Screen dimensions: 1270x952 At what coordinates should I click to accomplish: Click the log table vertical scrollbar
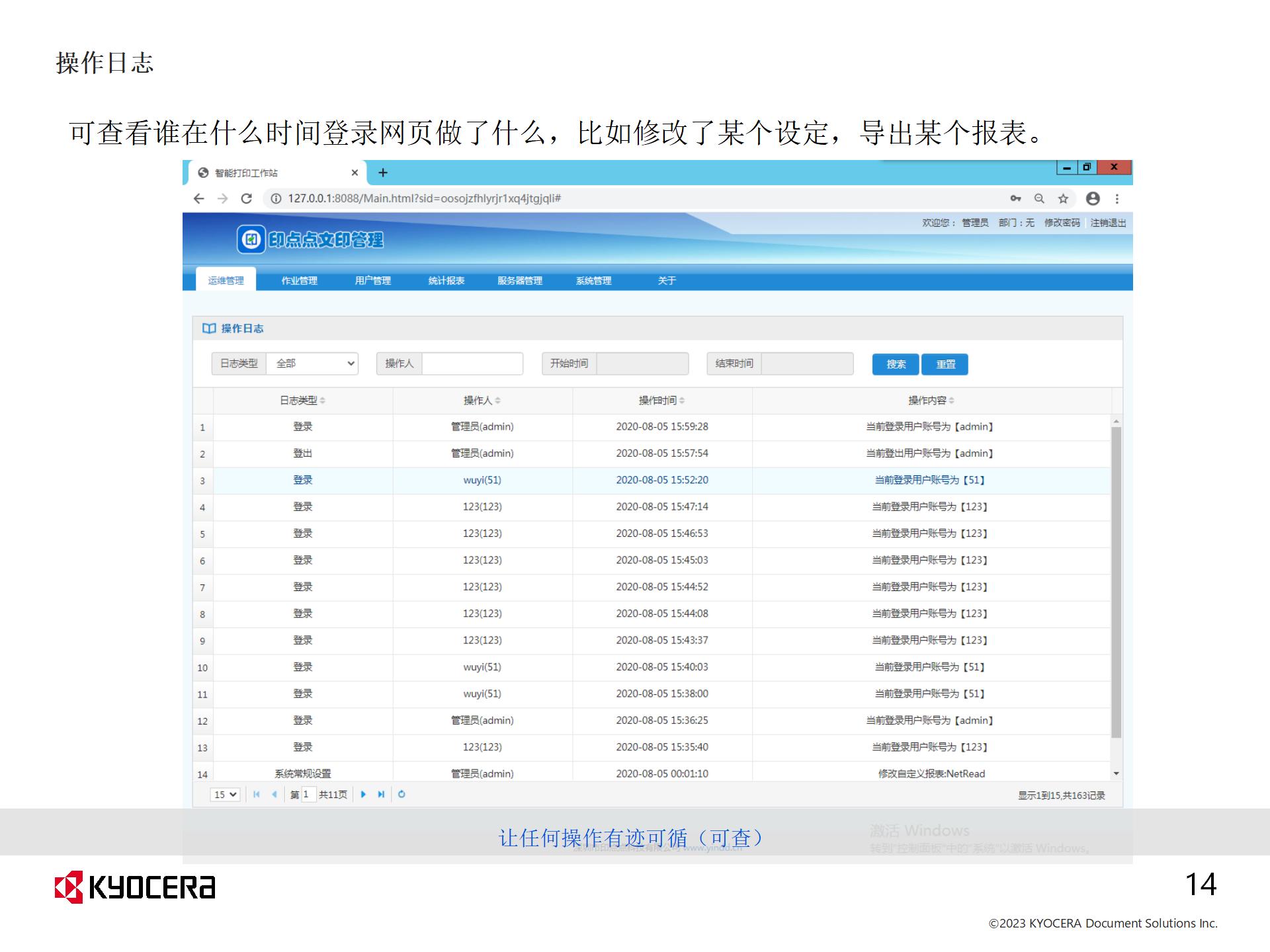coord(1116,582)
